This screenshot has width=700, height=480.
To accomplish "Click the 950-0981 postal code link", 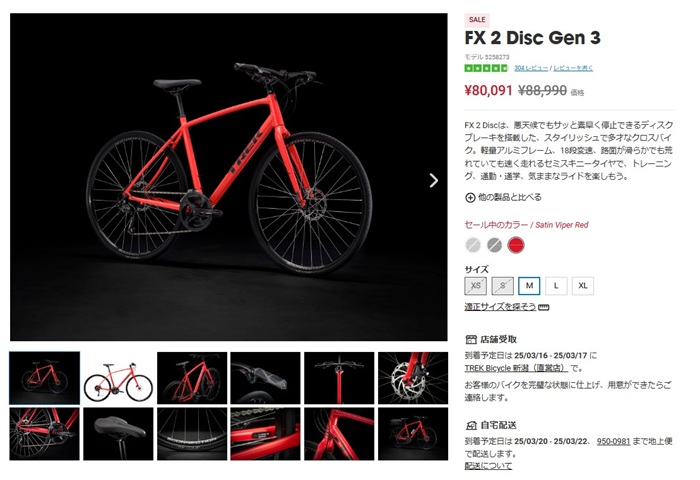I will pyautogui.click(x=613, y=441).
